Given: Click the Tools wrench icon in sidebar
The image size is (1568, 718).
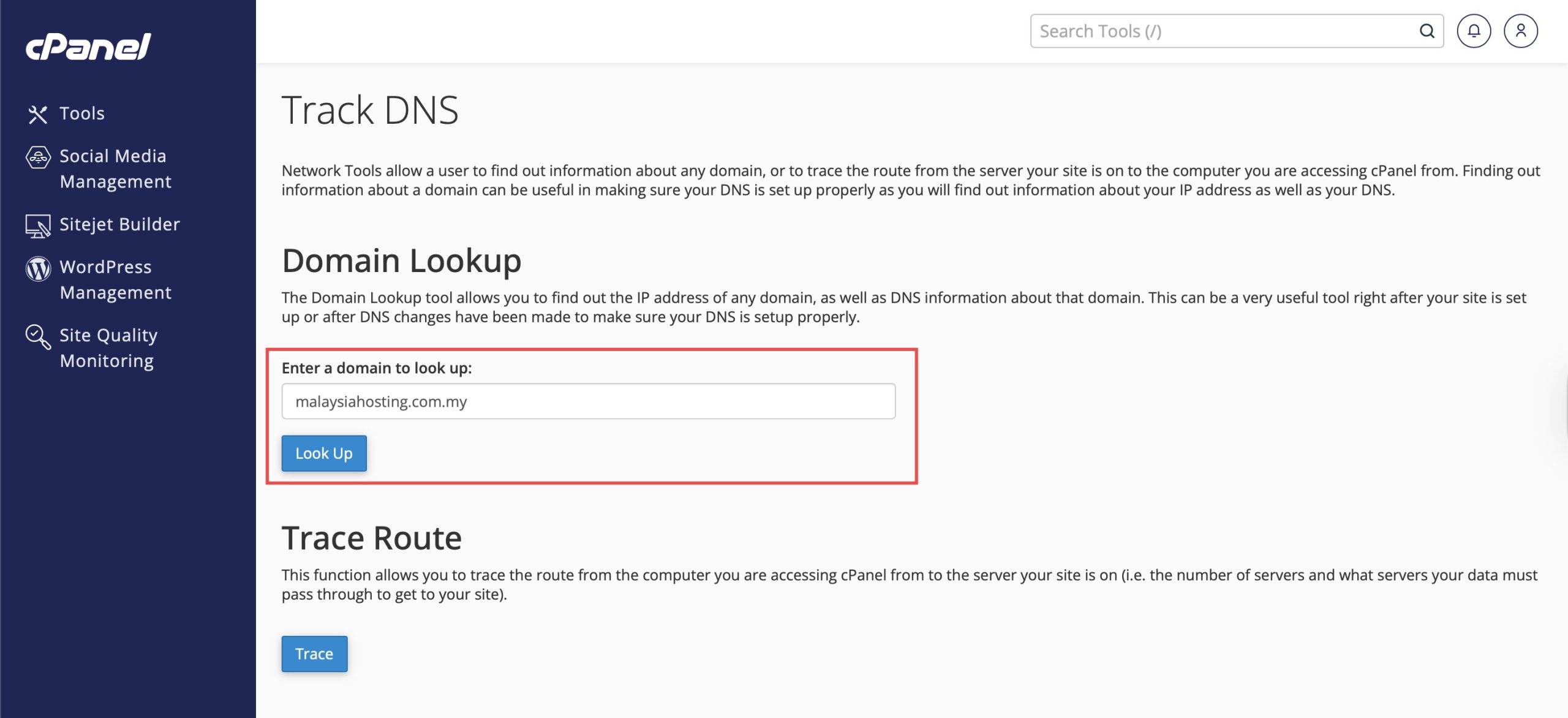Looking at the screenshot, I should (37, 114).
